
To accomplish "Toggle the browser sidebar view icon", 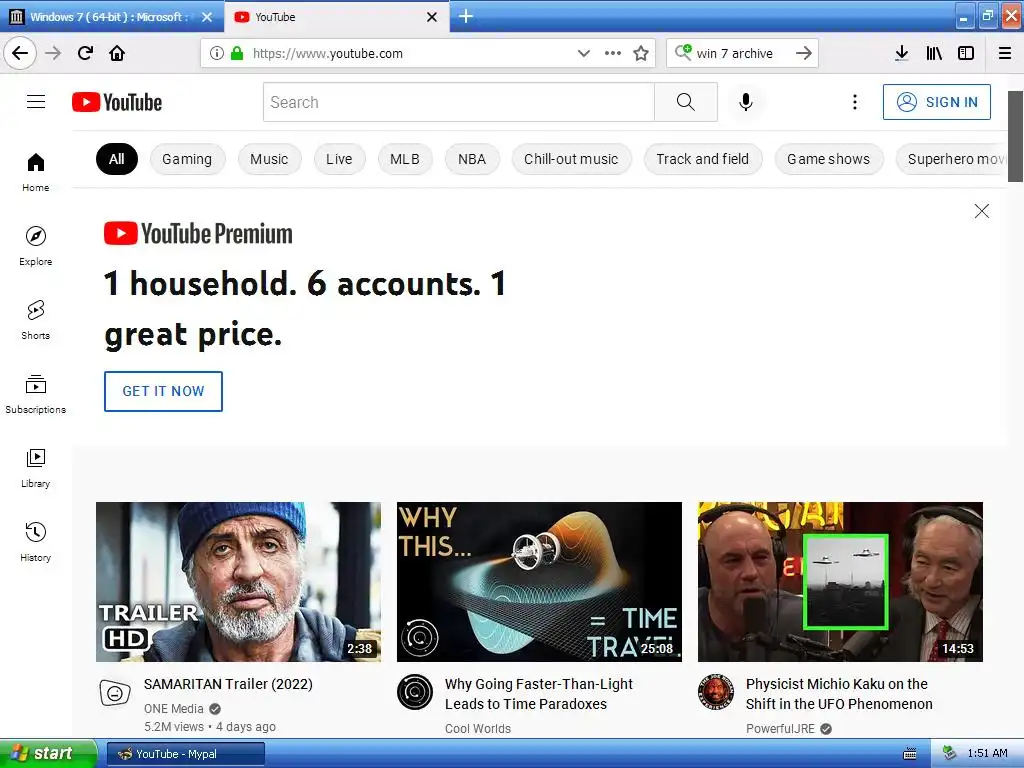I will [x=966, y=53].
